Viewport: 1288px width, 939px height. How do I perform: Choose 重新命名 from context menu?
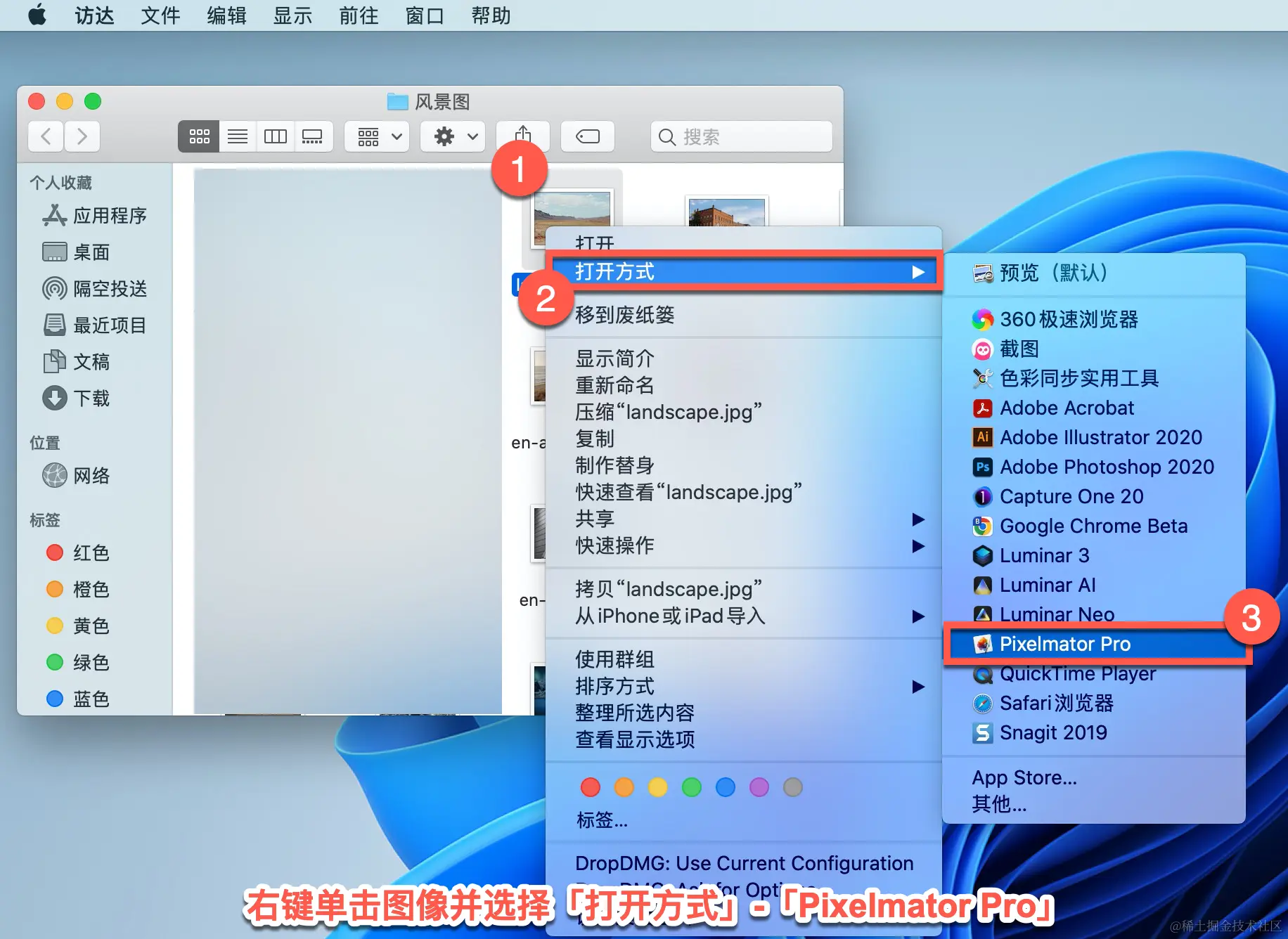coord(744,385)
